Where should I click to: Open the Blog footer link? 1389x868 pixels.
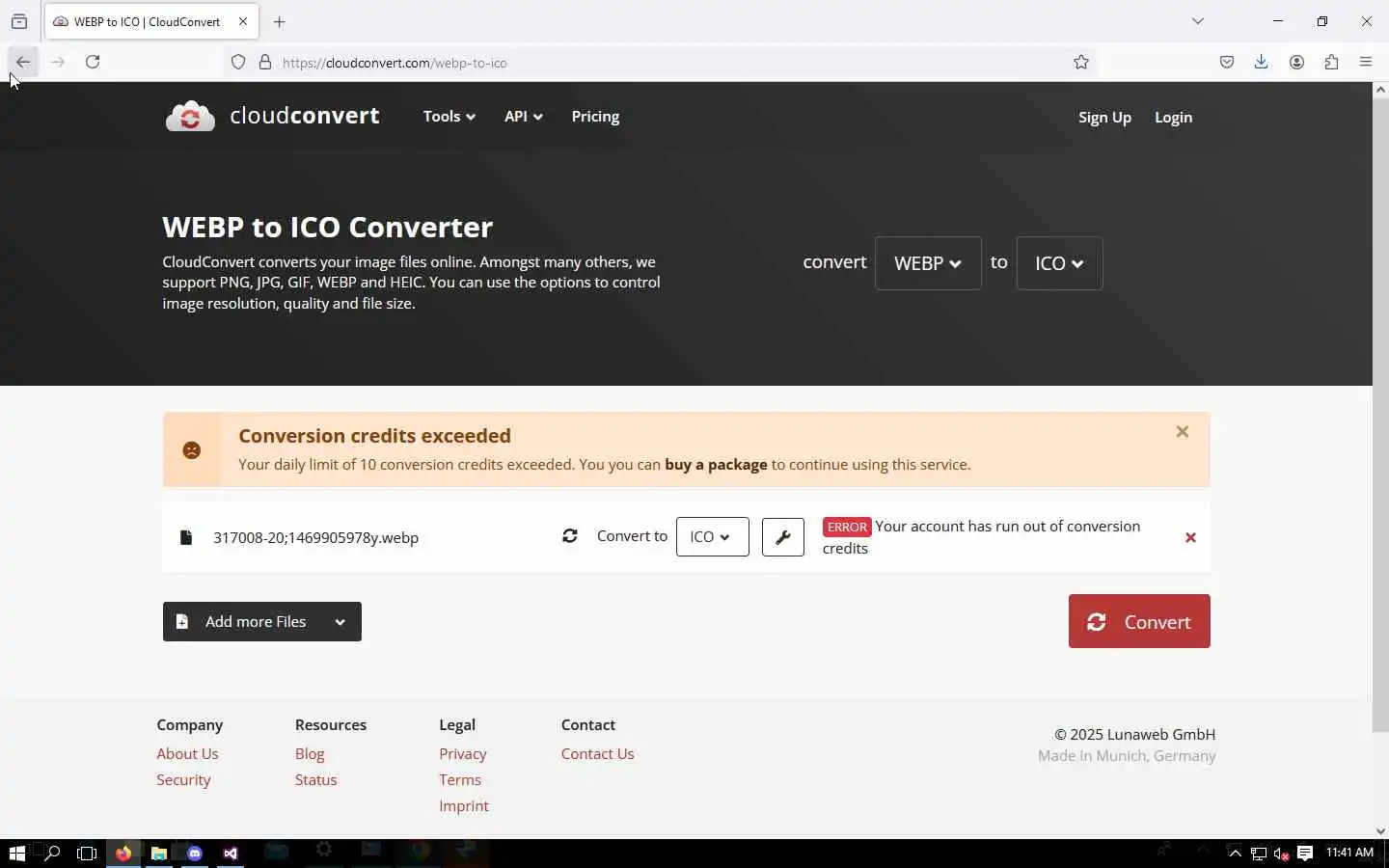coord(310,753)
